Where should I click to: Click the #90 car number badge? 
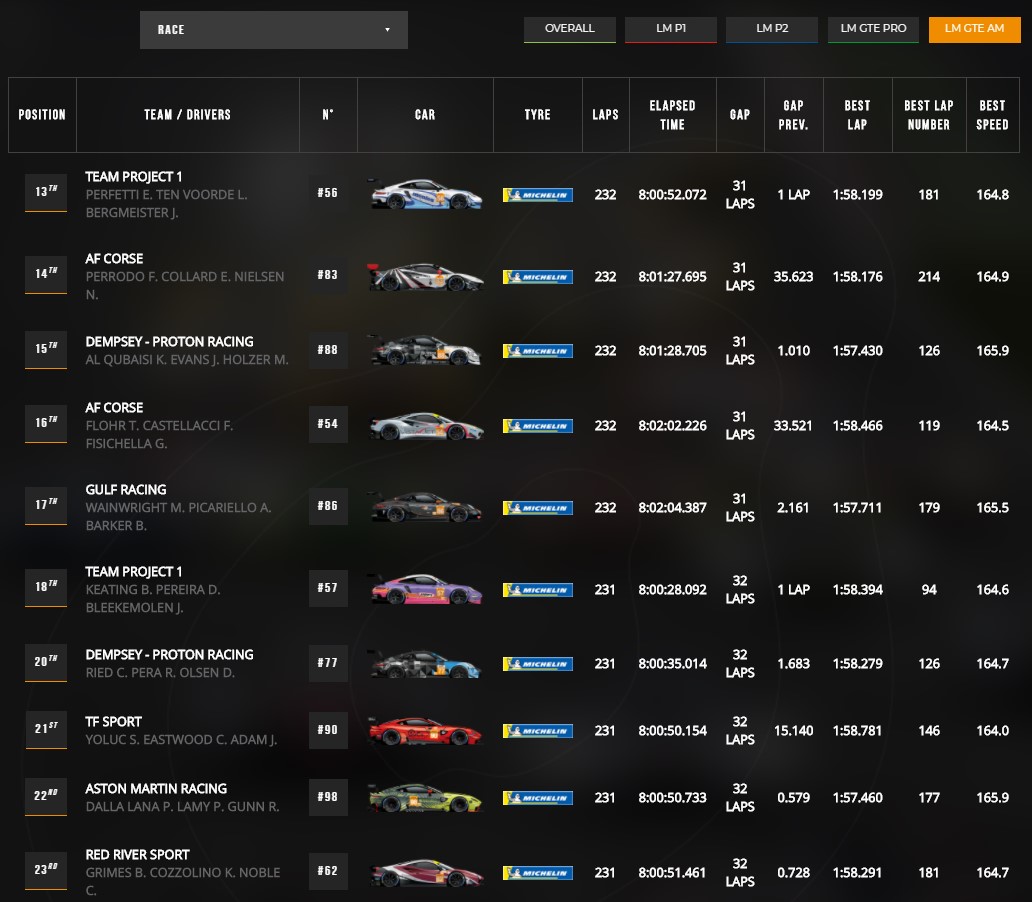click(328, 730)
